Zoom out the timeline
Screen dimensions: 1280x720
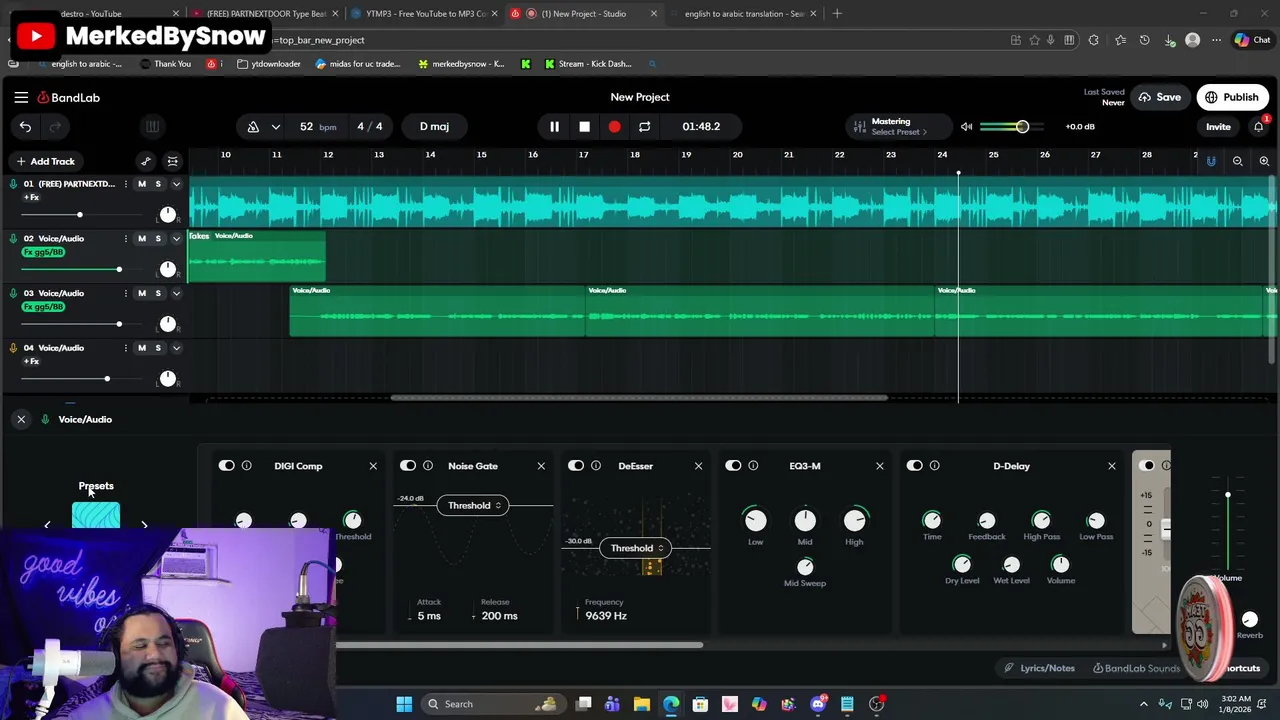(1237, 161)
